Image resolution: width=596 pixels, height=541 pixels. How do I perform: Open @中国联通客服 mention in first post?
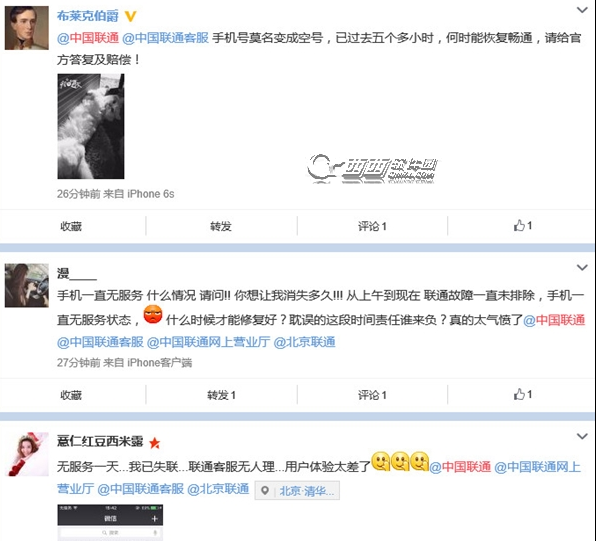(x=166, y=38)
